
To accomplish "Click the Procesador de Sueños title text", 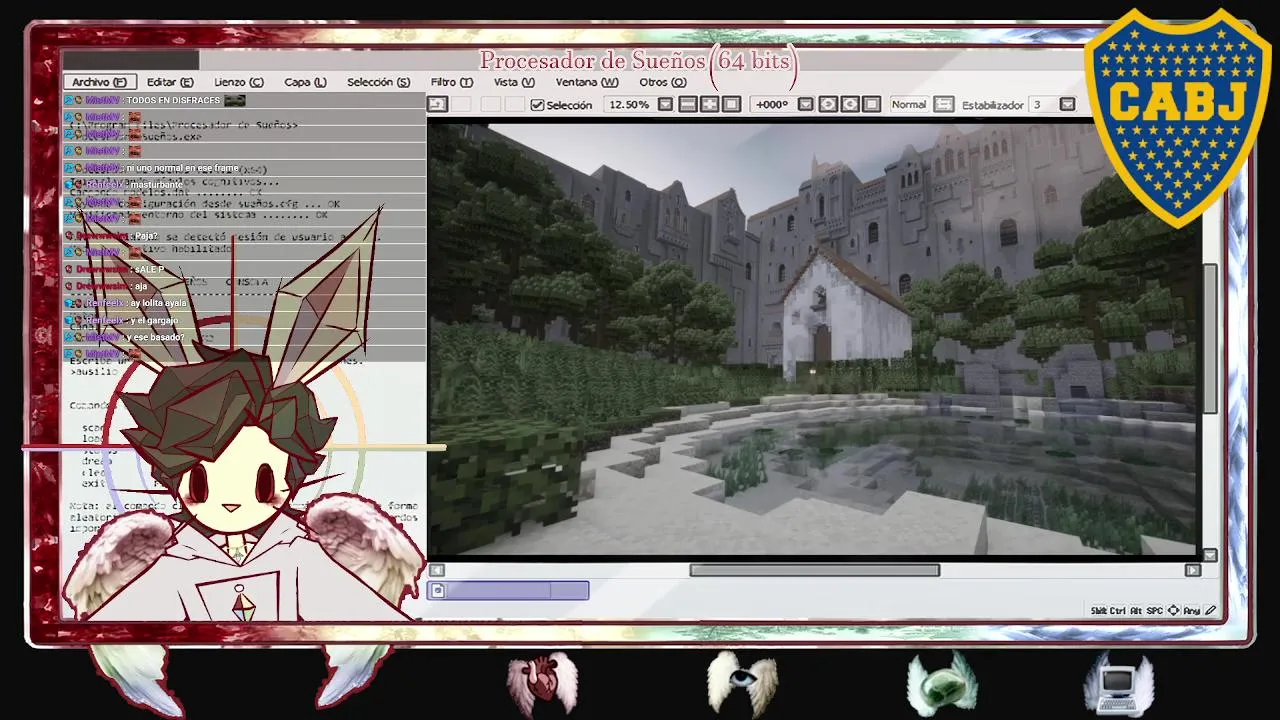I will pos(638,60).
